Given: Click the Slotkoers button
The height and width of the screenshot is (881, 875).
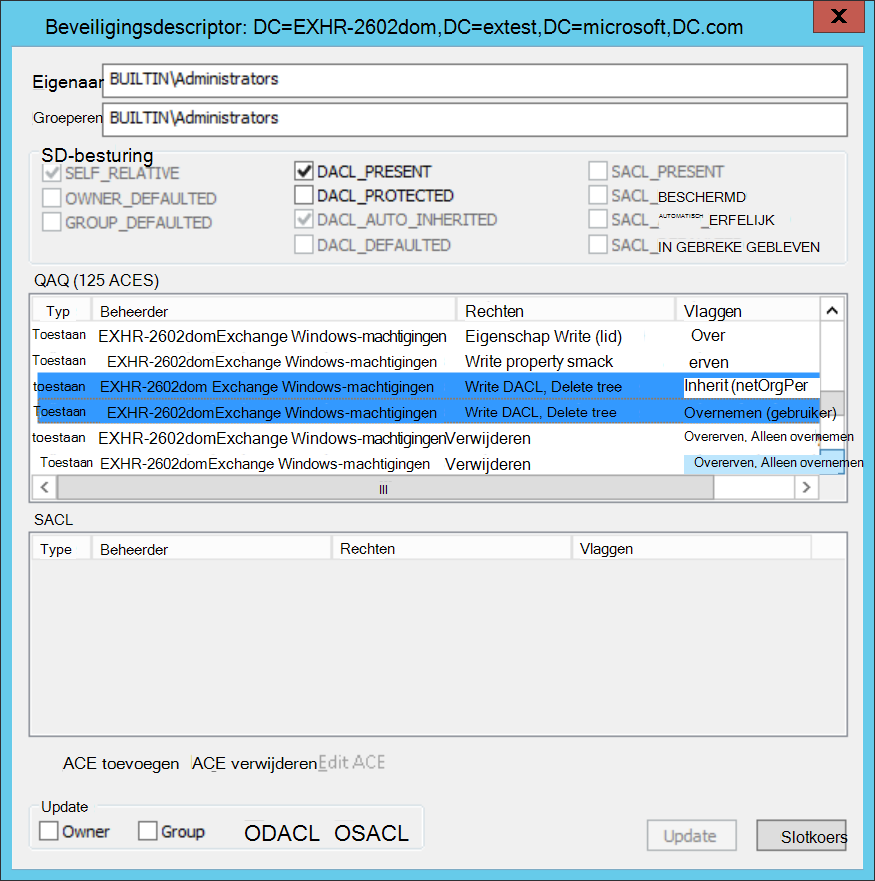Looking at the screenshot, I should point(802,835).
